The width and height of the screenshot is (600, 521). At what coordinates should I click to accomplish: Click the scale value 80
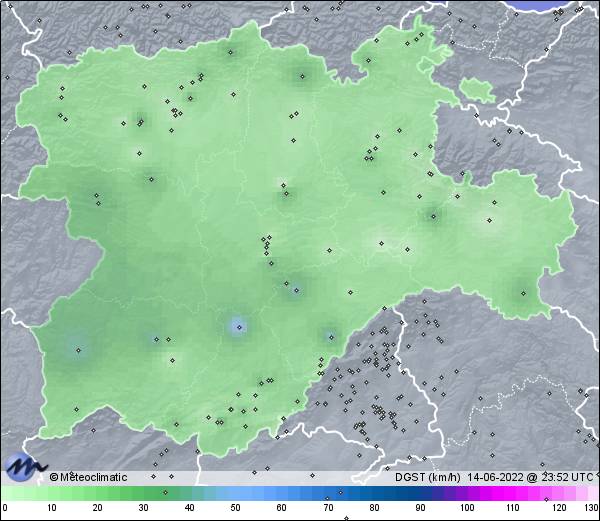374,508
